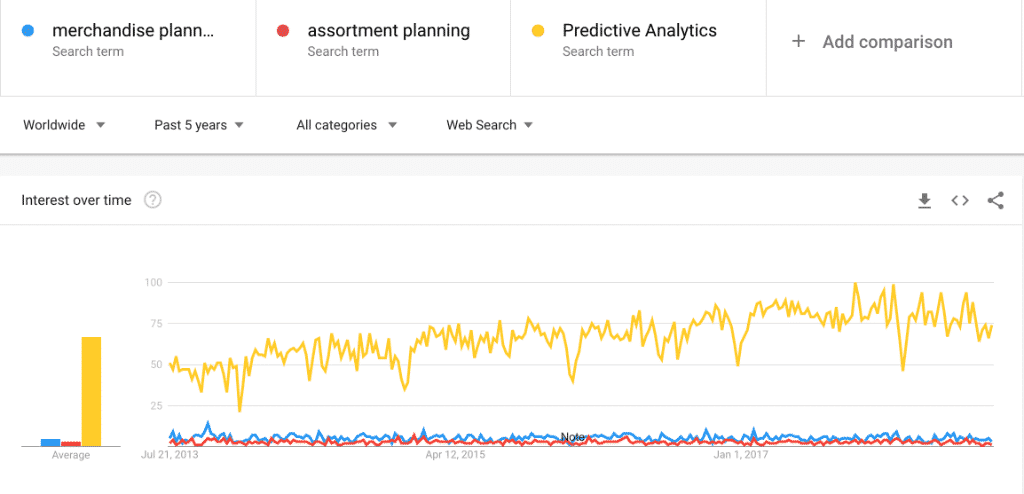Edit the assortment planning search term
Image resolution: width=1024 pixels, height=494 pixels.
click(x=389, y=31)
